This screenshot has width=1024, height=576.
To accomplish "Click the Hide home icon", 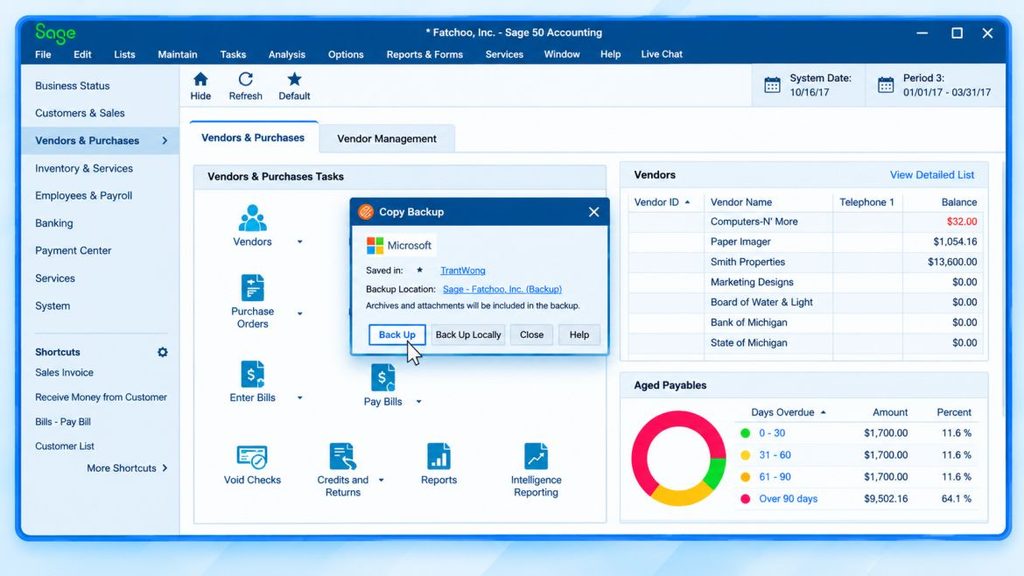I will pyautogui.click(x=200, y=80).
